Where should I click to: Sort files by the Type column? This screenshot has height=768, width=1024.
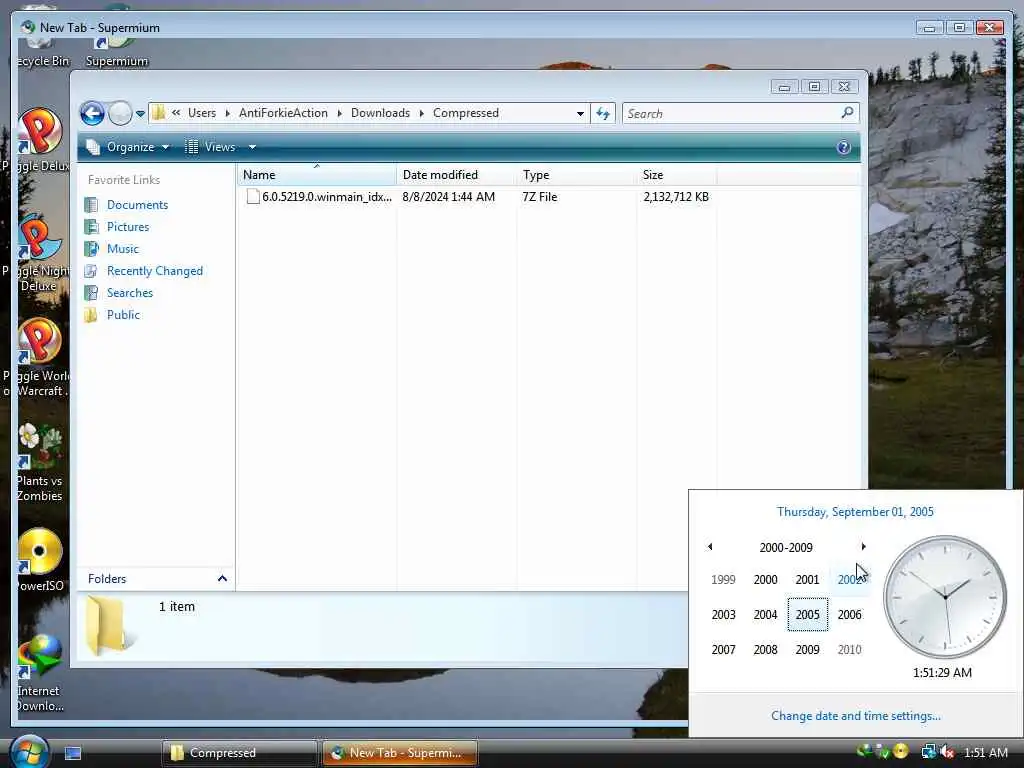pos(577,175)
